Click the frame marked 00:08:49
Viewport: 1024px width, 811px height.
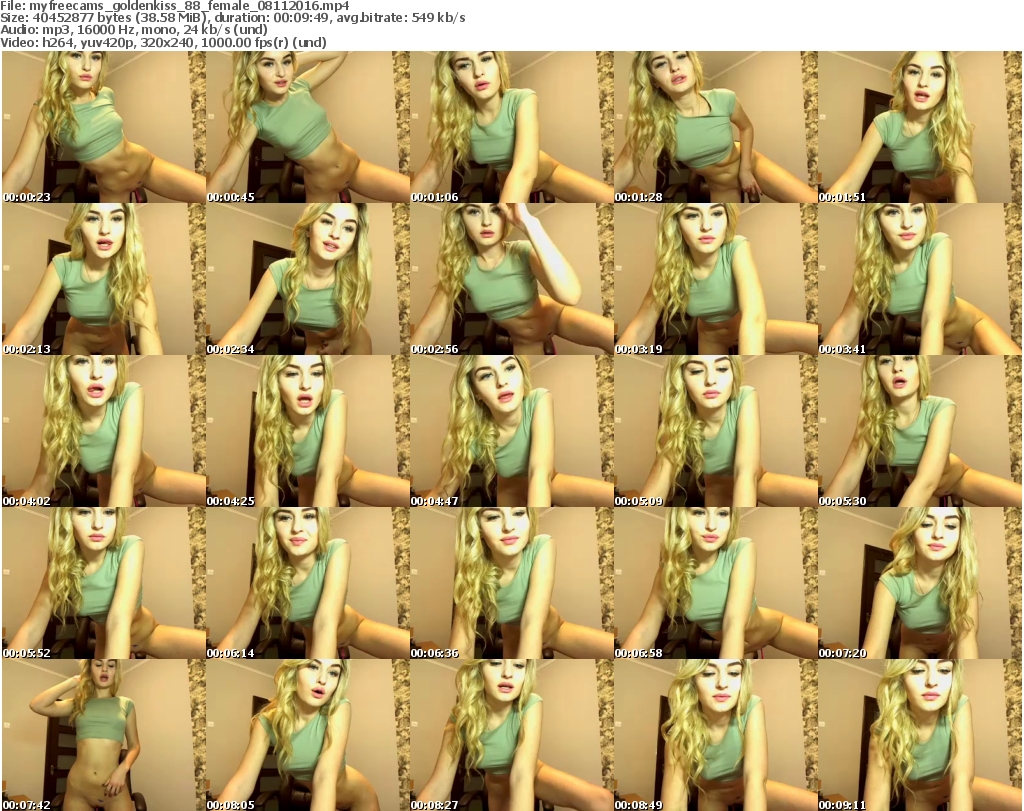tap(715, 735)
